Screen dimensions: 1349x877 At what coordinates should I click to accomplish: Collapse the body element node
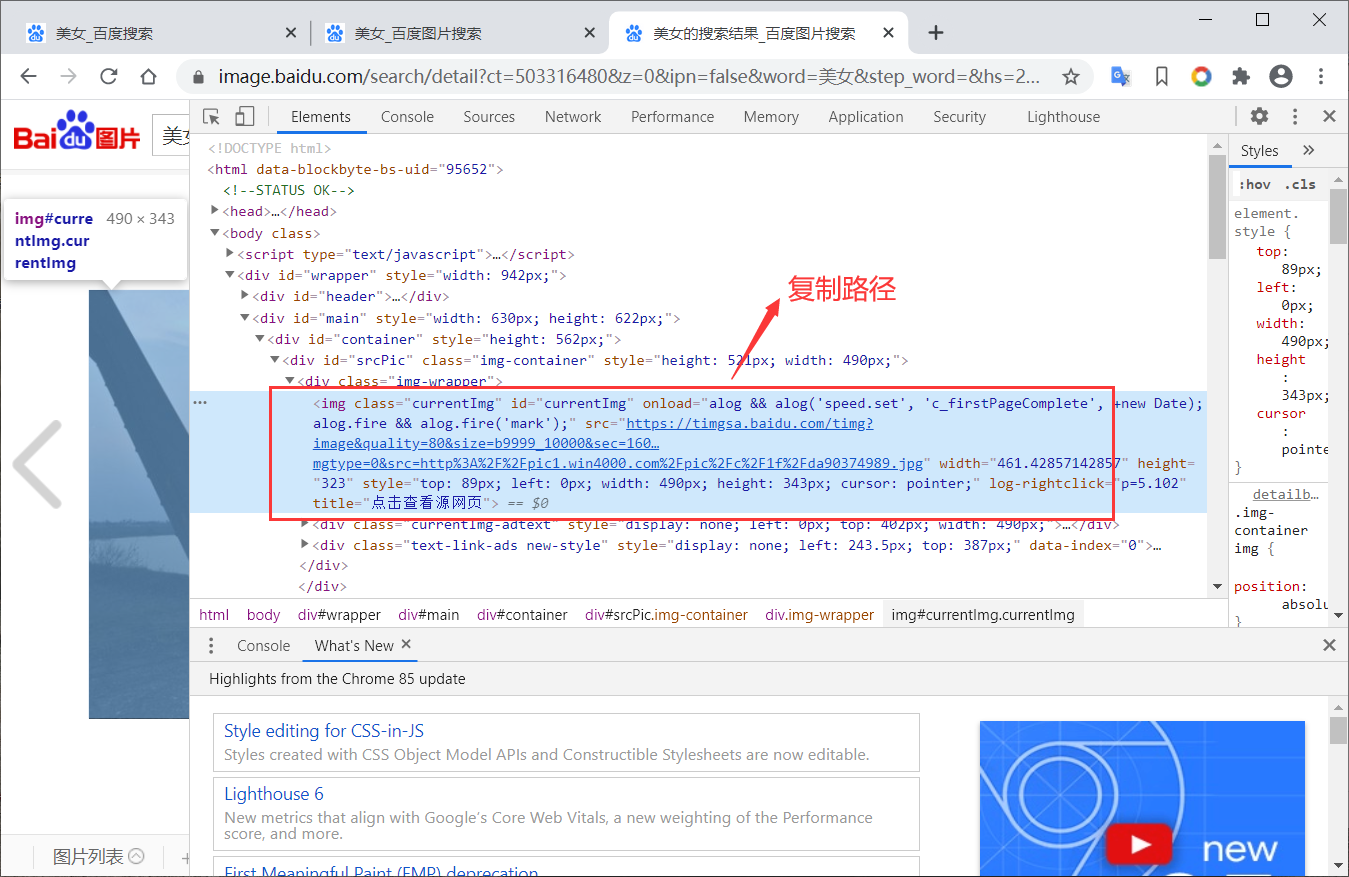(x=215, y=233)
